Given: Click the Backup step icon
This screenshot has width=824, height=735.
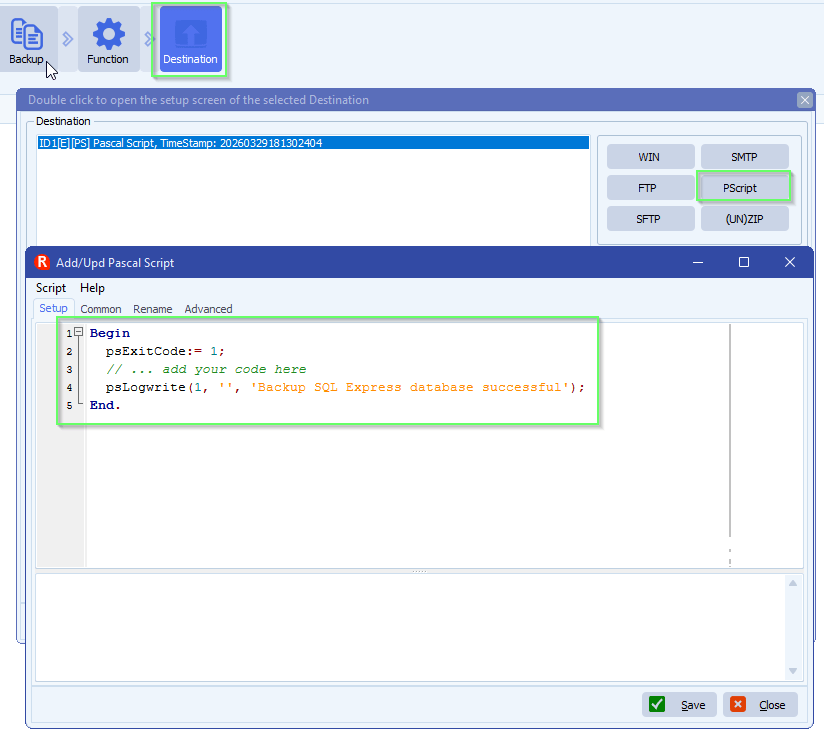Looking at the screenshot, I should click(x=27, y=40).
